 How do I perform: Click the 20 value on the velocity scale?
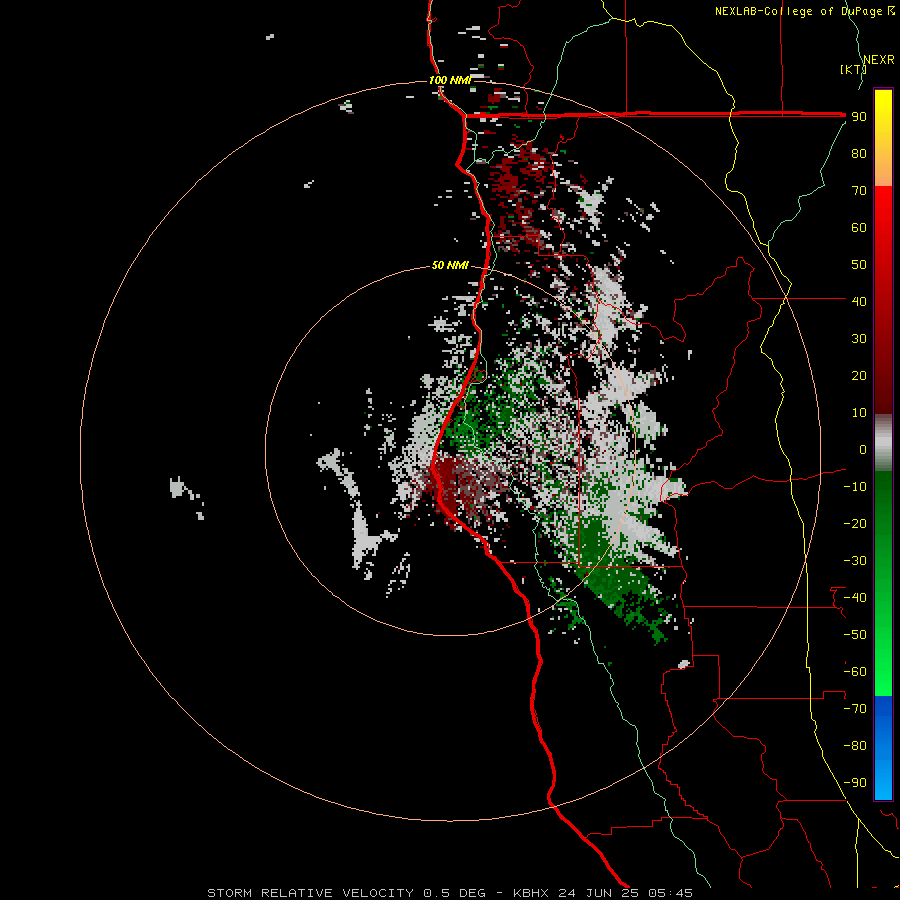pos(859,376)
